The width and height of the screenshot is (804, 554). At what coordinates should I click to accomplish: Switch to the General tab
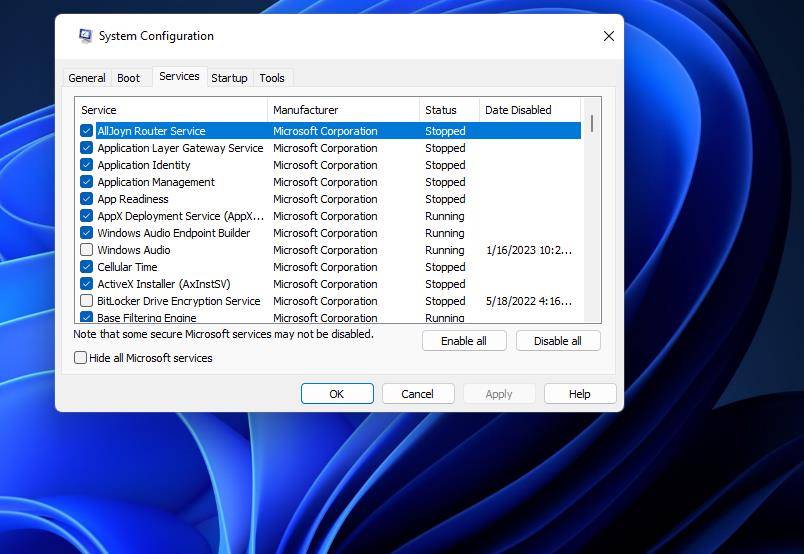click(x=87, y=78)
